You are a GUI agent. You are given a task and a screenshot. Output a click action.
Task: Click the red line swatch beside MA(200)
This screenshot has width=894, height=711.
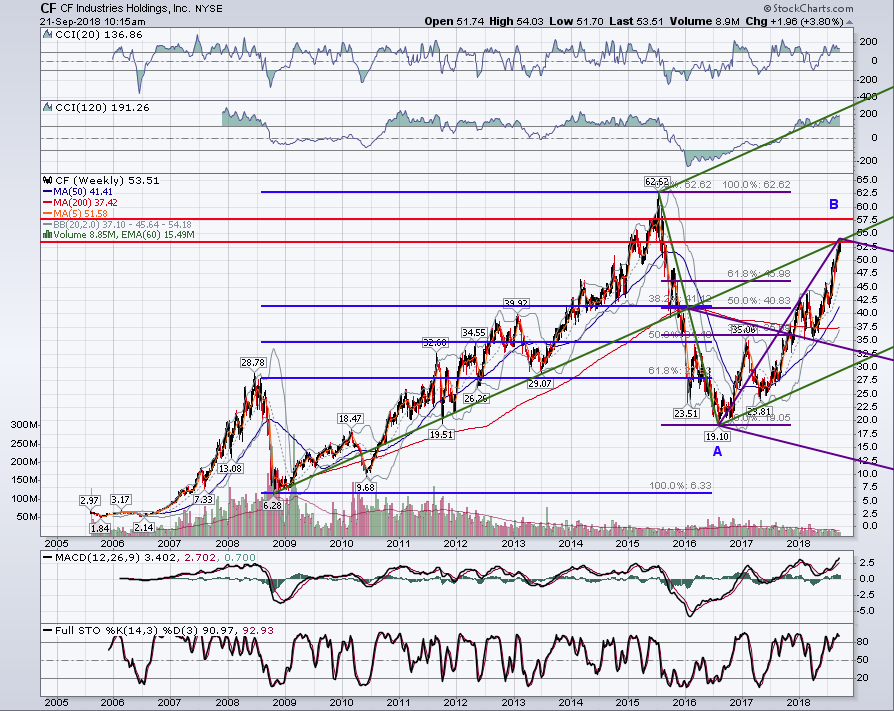pyautogui.click(x=47, y=203)
